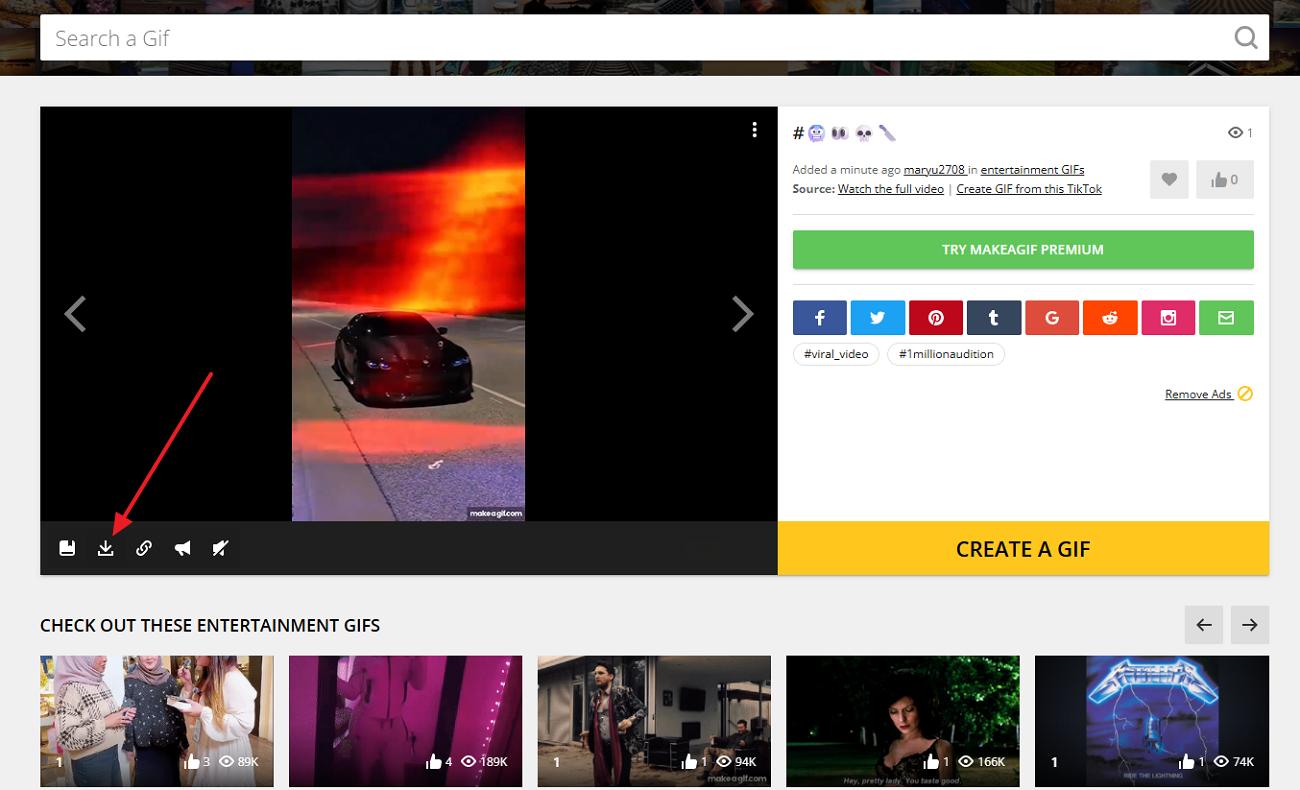This screenshot has width=1300, height=790.
Task: Open the Metallica GIF thumbnail with 74K views
Action: point(1152,721)
